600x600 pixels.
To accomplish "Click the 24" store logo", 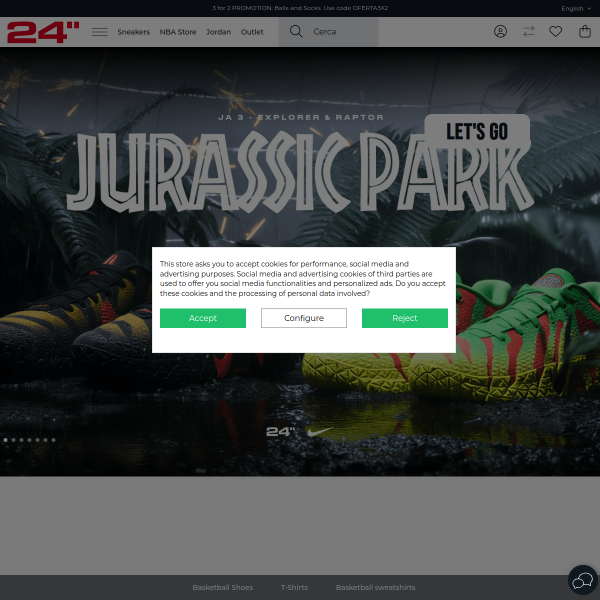I will [x=43, y=32].
